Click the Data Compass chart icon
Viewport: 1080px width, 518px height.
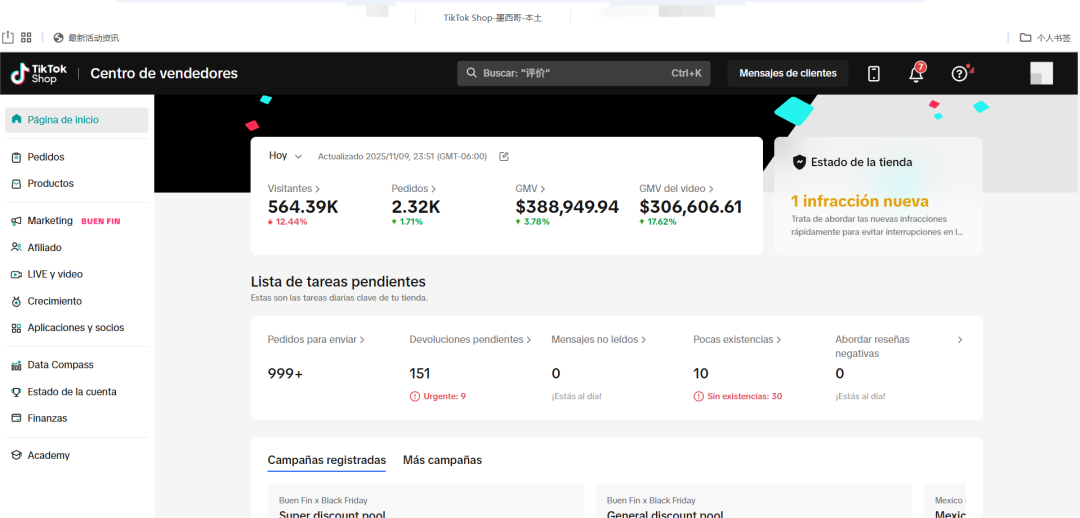[17, 365]
